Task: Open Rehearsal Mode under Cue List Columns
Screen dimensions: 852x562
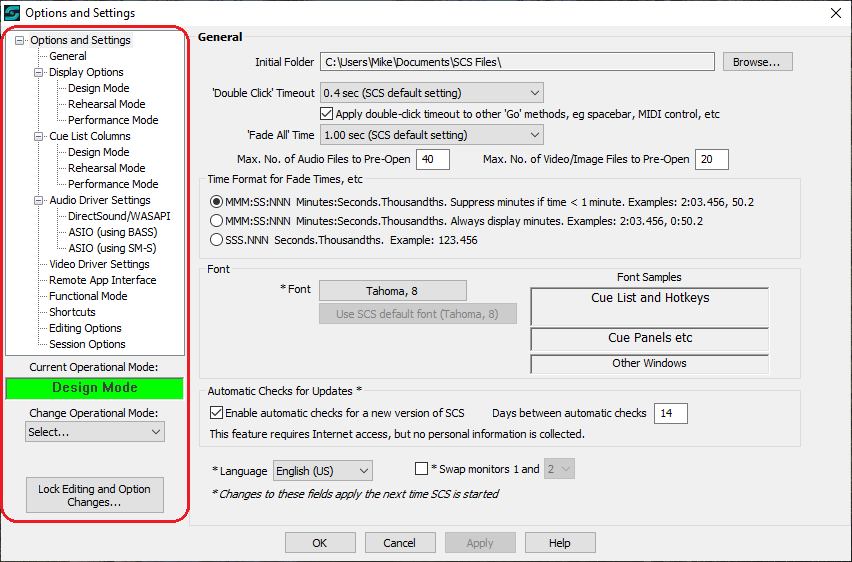Action: [106, 168]
